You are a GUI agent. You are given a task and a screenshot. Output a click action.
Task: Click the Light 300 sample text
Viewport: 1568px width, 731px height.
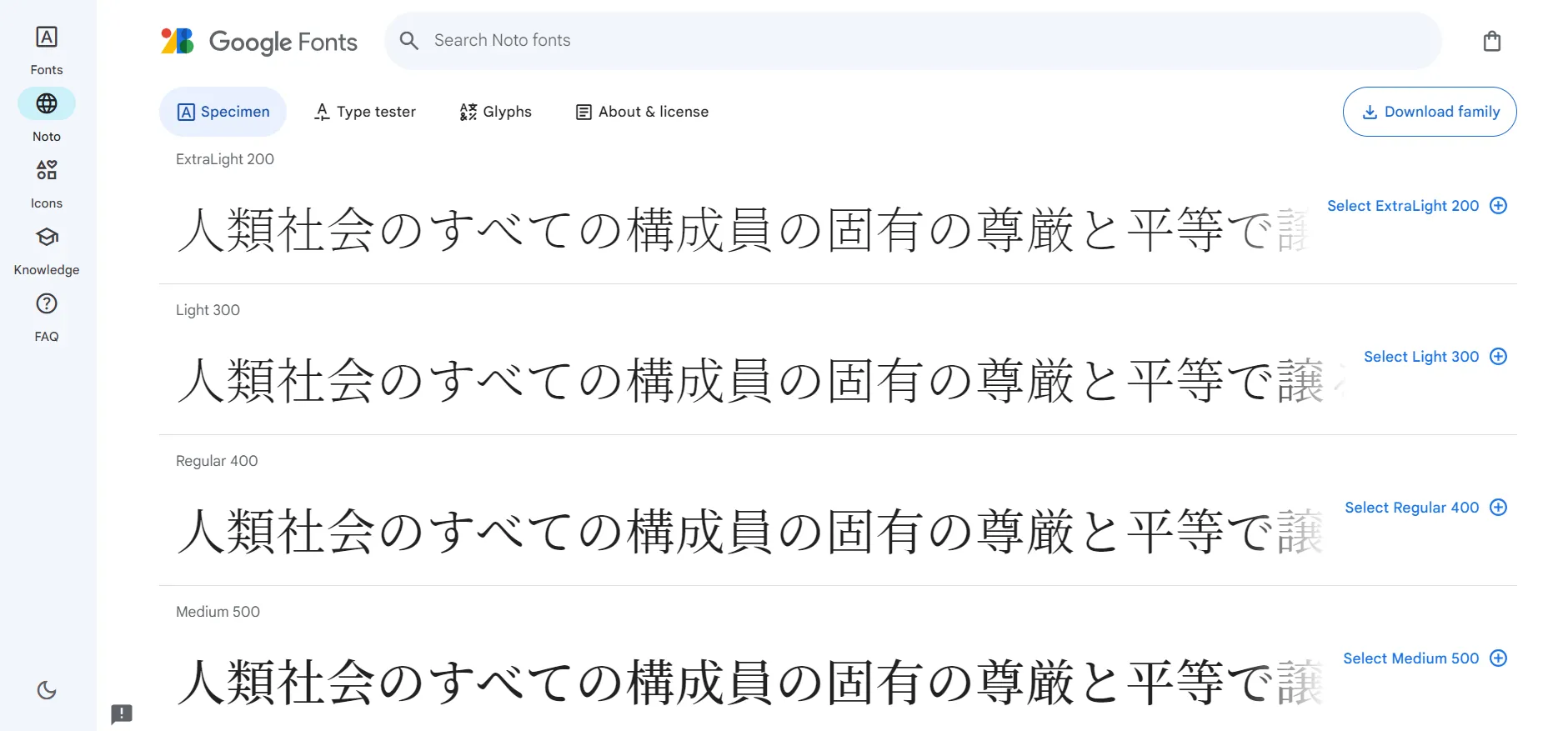coord(760,381)
